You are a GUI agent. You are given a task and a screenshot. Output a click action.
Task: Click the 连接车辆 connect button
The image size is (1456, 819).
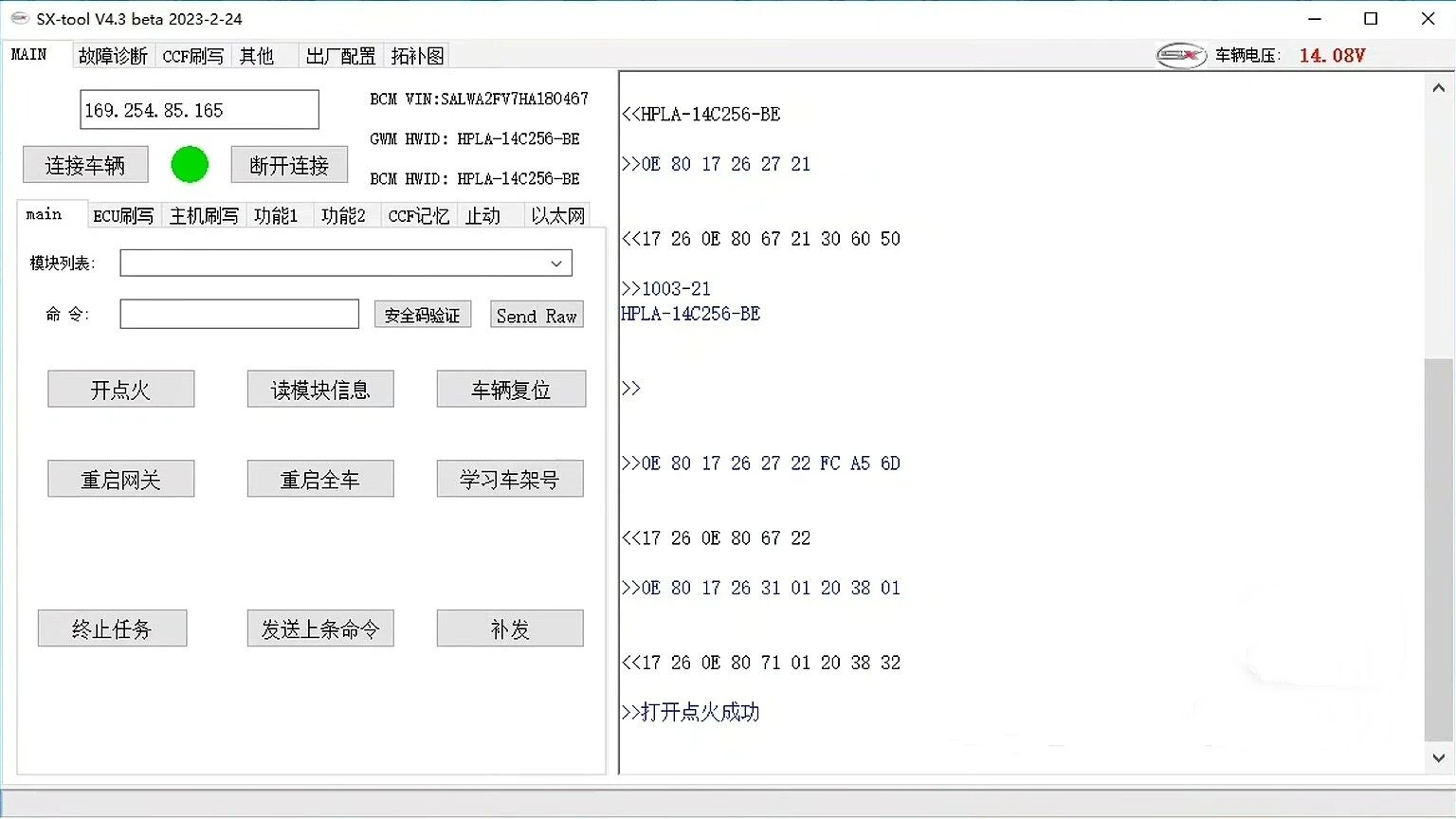point(85,165)
